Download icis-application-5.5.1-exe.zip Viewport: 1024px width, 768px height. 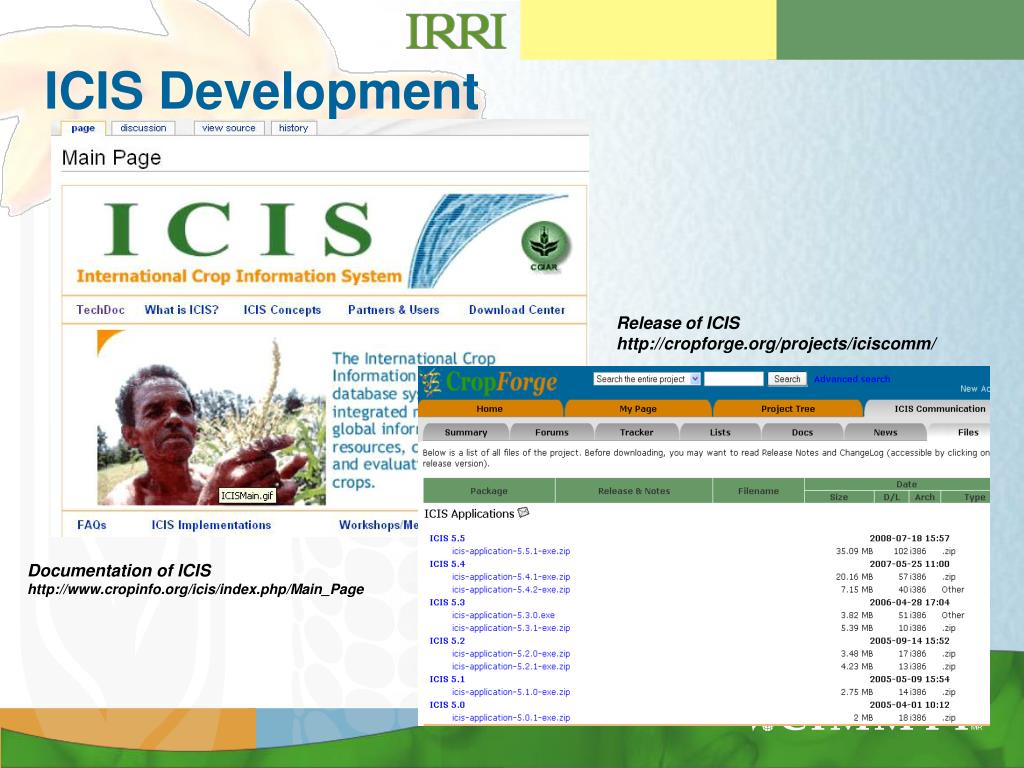click(x=511, y=551)
